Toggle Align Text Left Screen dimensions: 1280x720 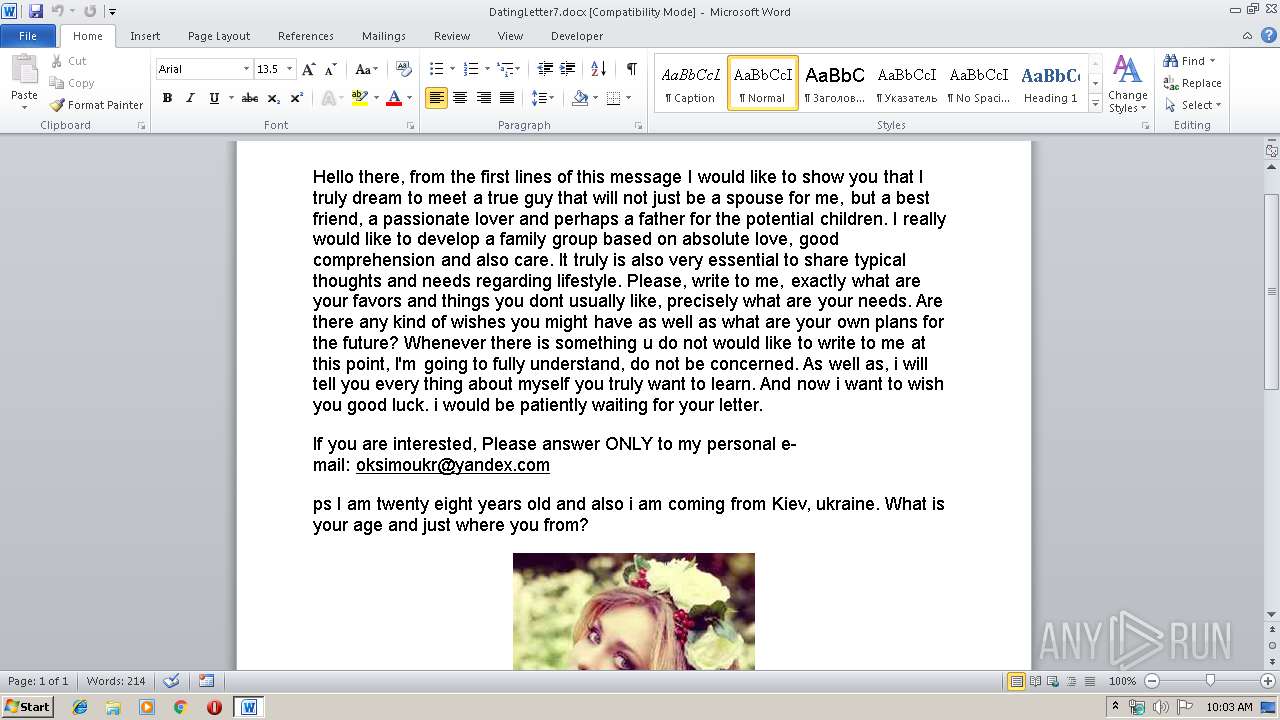436,98
